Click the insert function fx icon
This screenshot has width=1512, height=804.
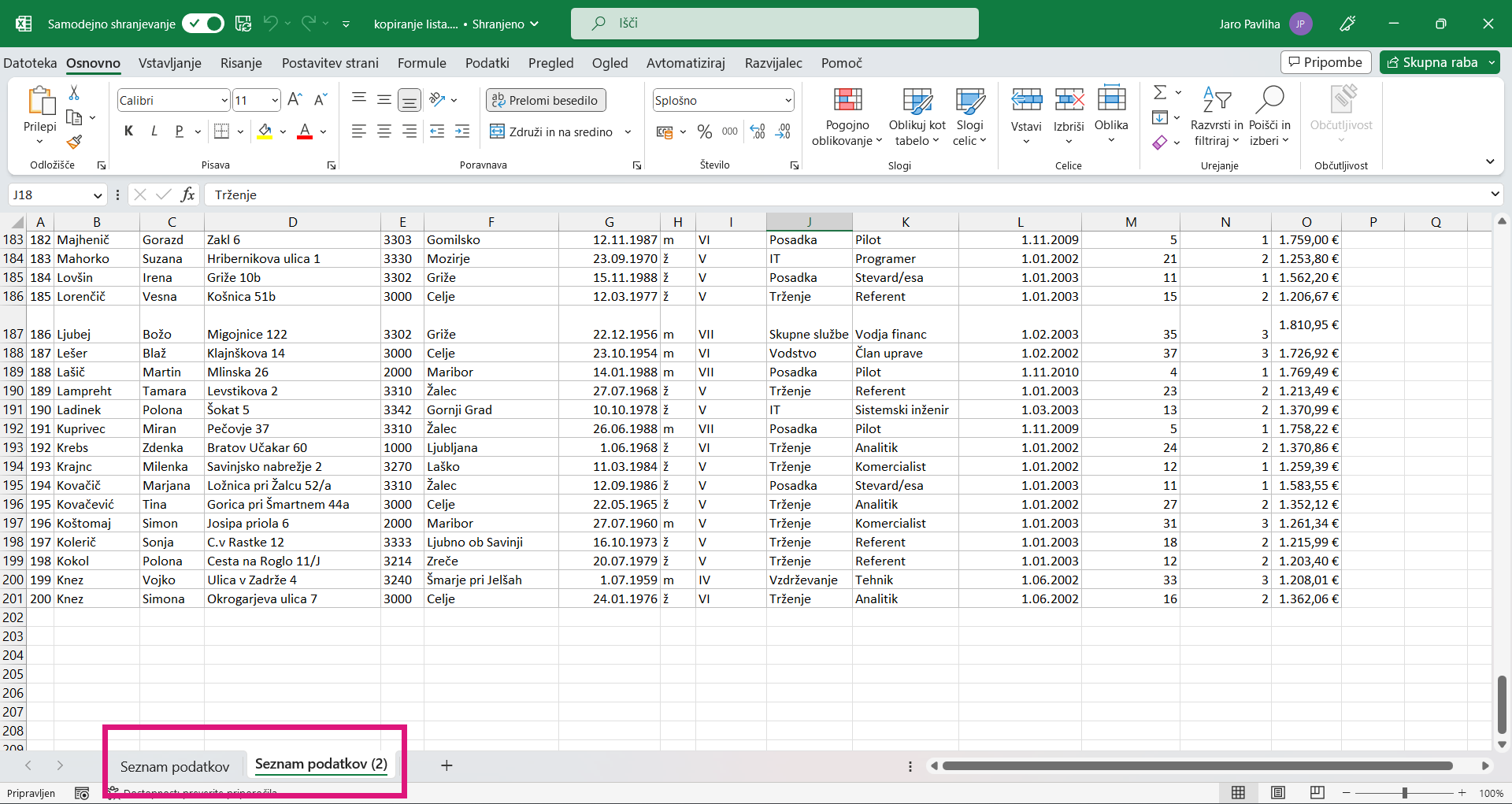point(187,195)
